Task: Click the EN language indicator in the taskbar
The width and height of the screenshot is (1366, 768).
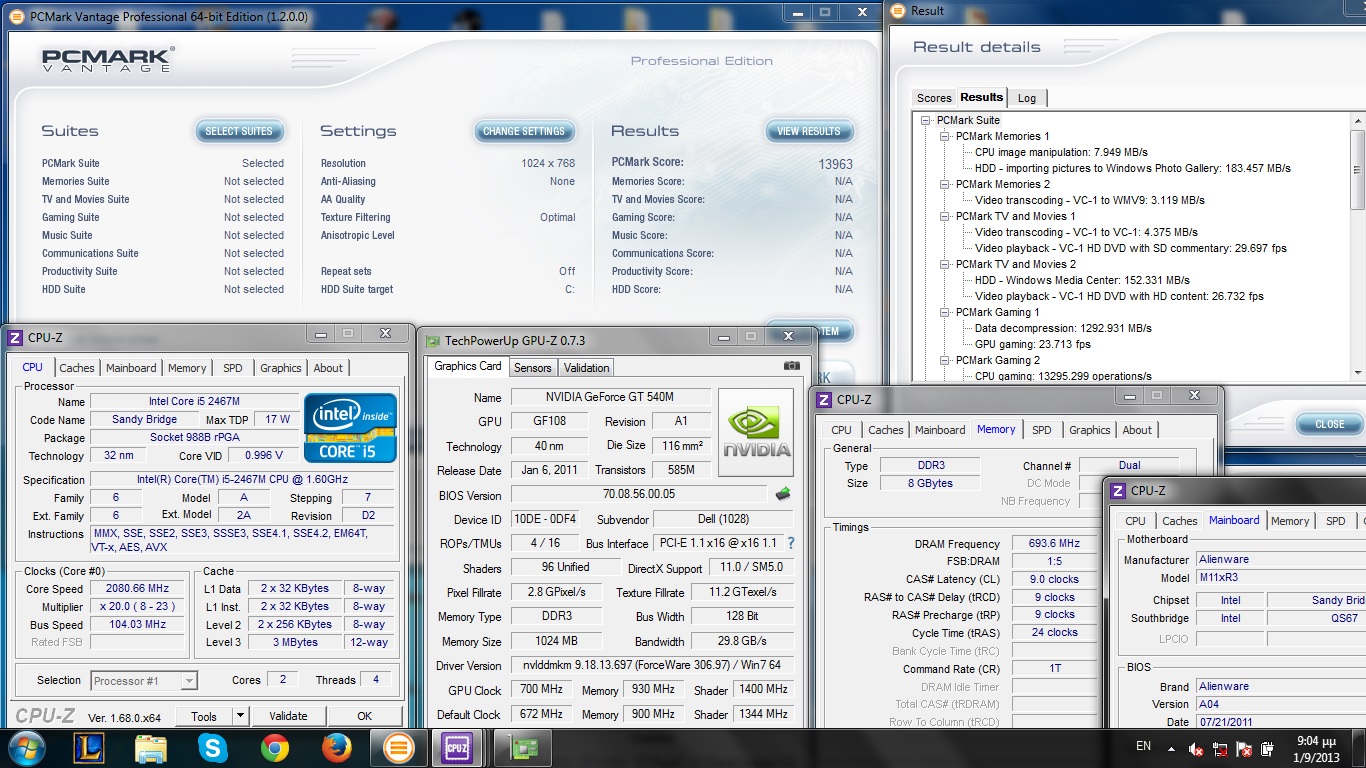Action: 1144,746
